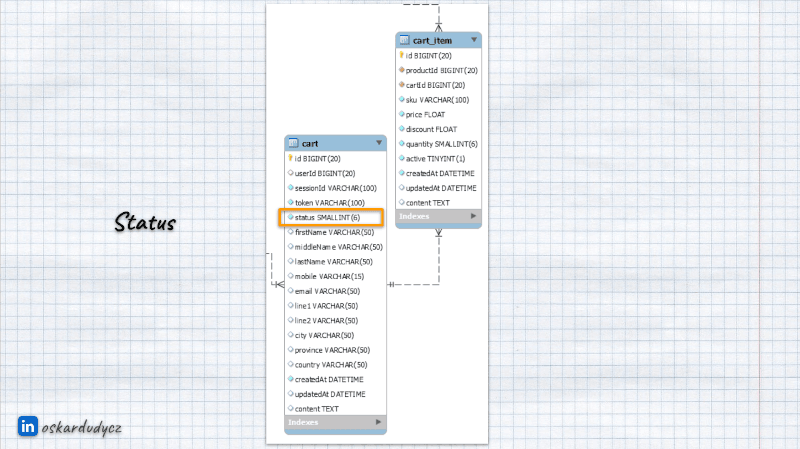Open the LinkedIn icon at bottom left
This screenshot has height=449, width=800.
pos(28,426)
